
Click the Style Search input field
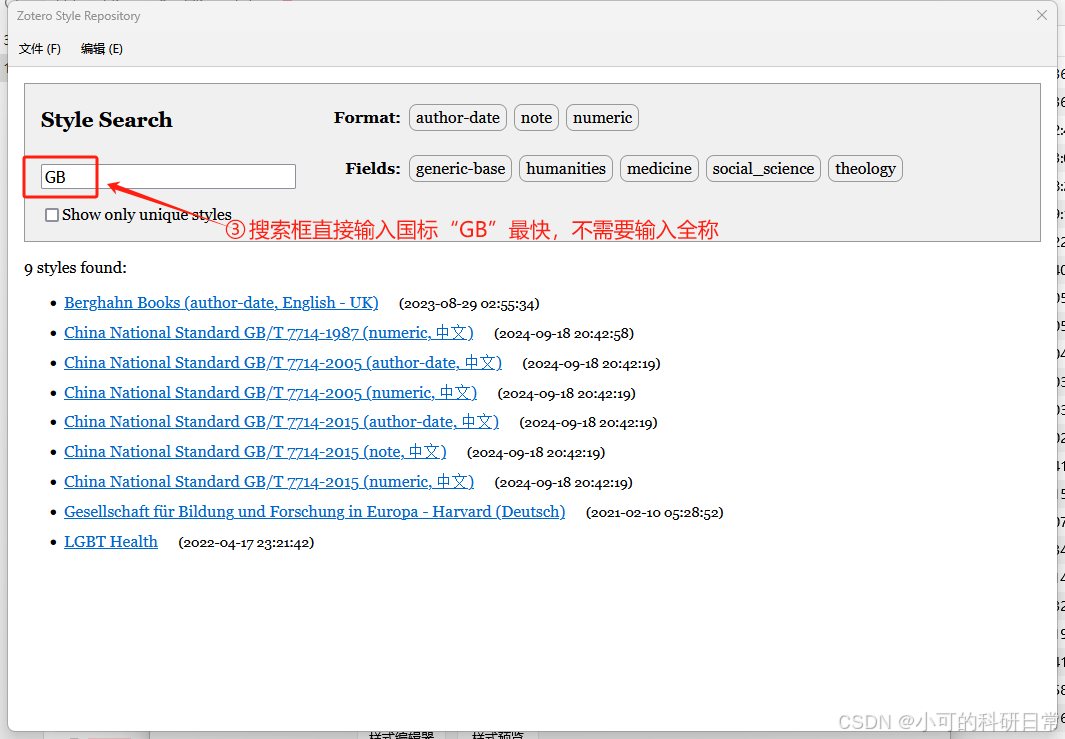[x=168, y=177]
